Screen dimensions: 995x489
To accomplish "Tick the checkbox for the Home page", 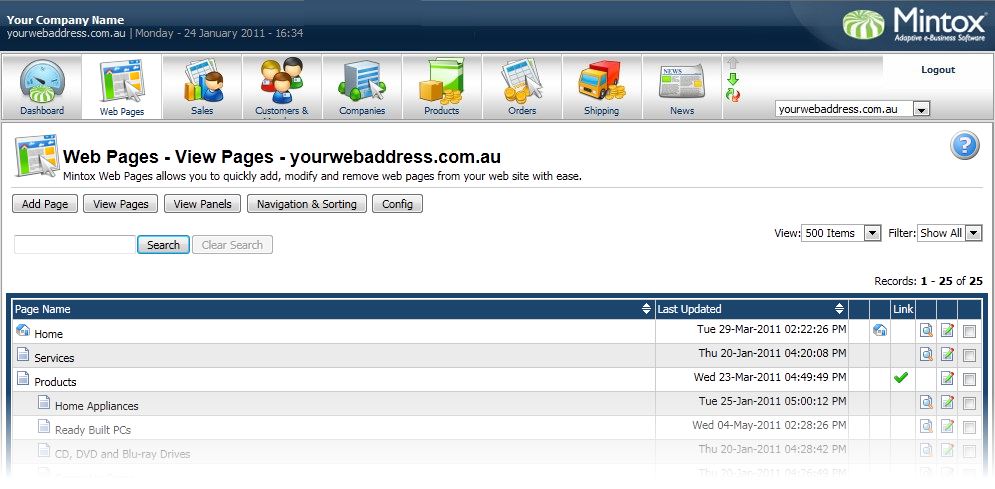I will point(969,332).
